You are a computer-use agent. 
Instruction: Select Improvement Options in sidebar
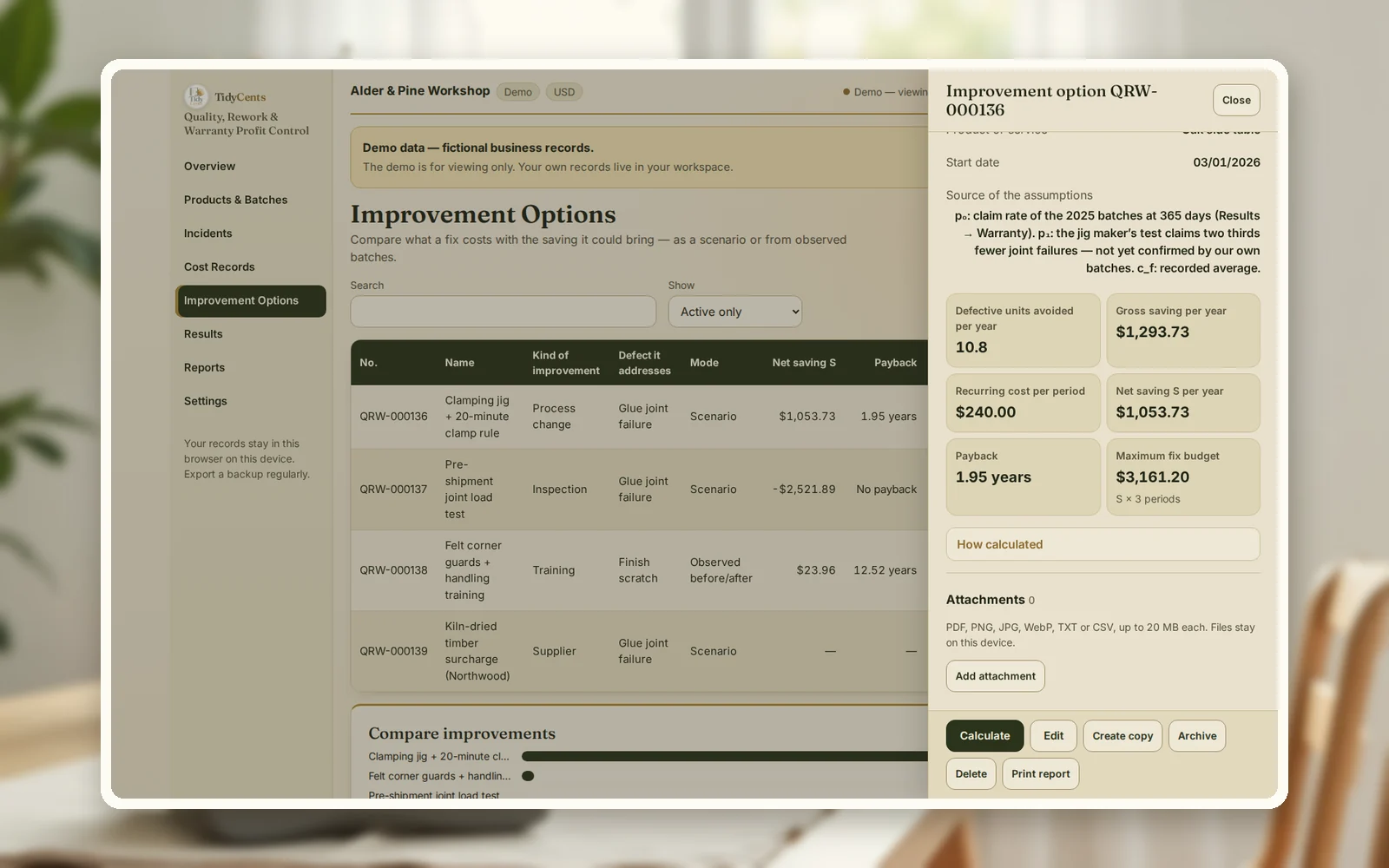pos(251,301)
